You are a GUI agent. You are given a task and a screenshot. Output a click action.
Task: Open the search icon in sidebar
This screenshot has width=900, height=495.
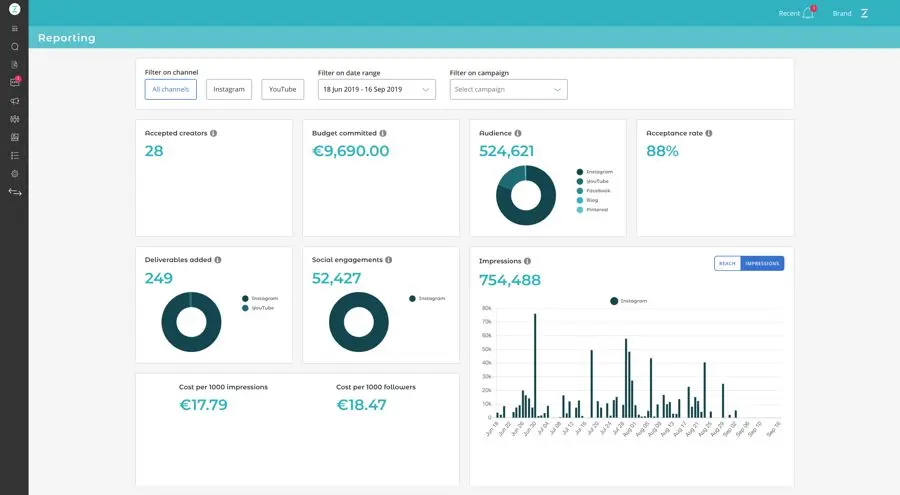[15, 46]
